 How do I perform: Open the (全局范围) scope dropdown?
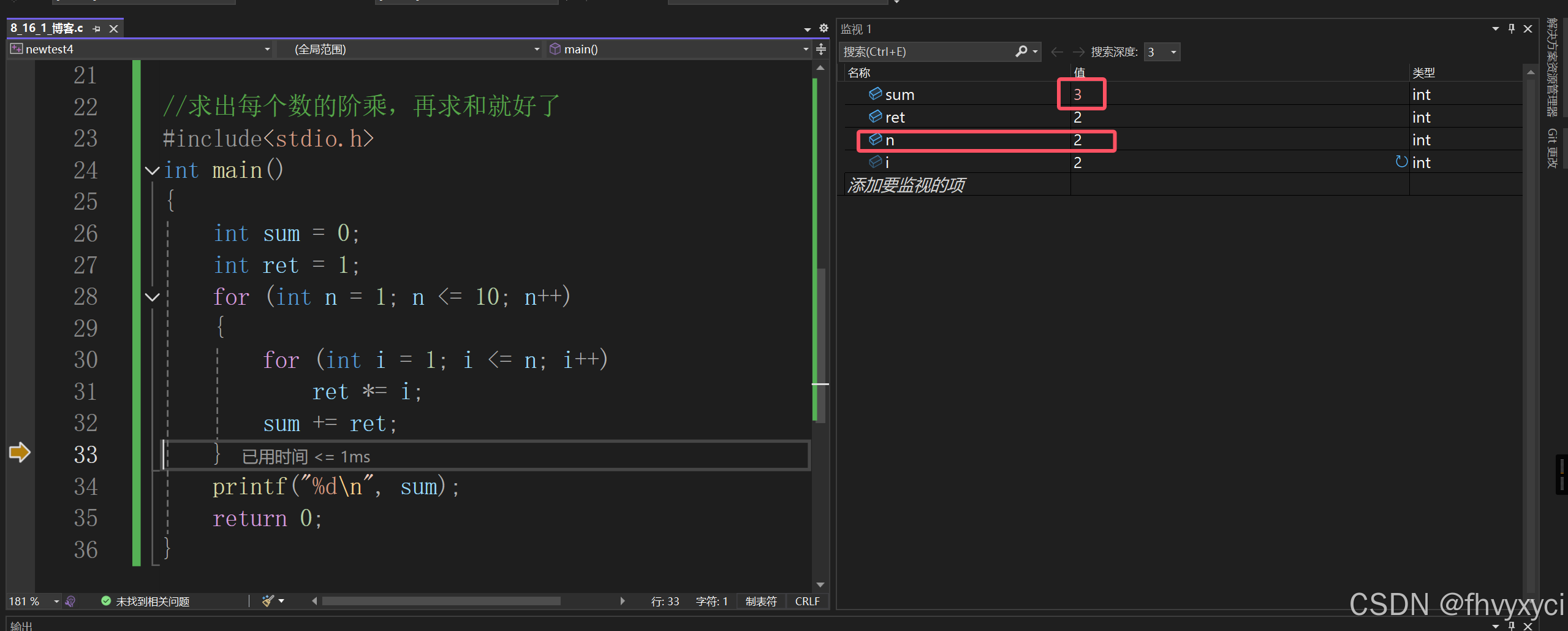click(x=409, y=49)
